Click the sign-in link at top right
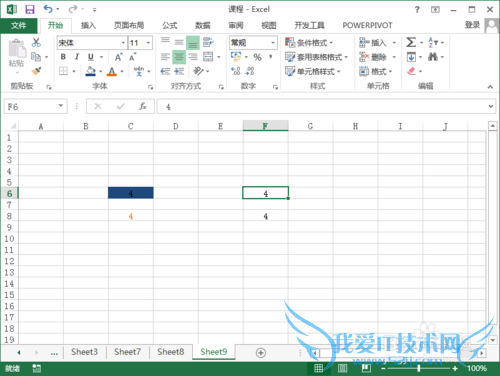Image resolution: width=500 pixels, height=376 pixels. [472, 25]
